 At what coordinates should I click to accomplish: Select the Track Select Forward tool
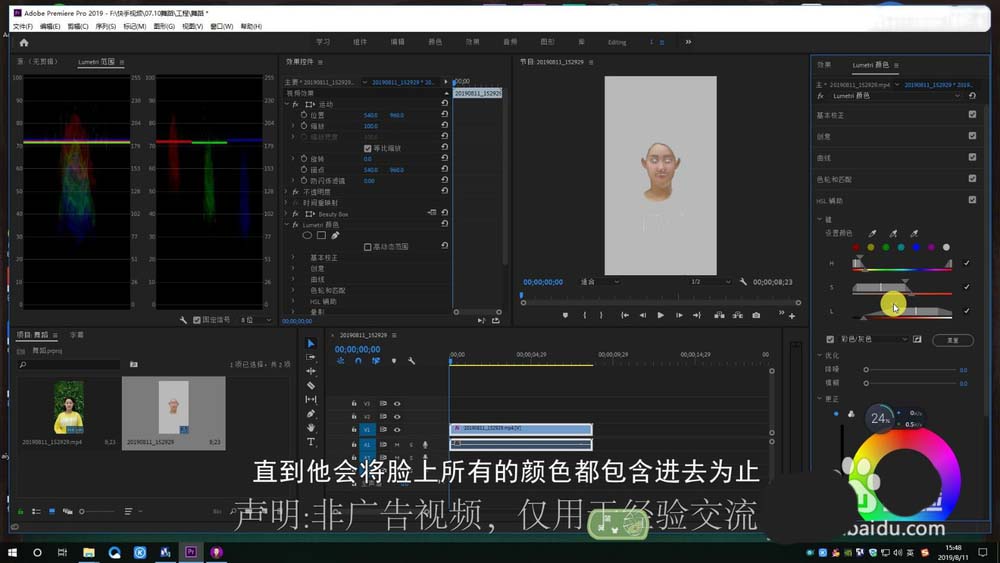click(311, 357)
